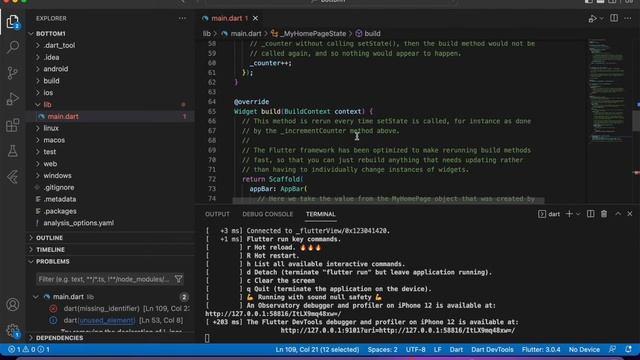Open the Accounts icon
This screenshot has width=640, height=360.
[x=13, y=304]
